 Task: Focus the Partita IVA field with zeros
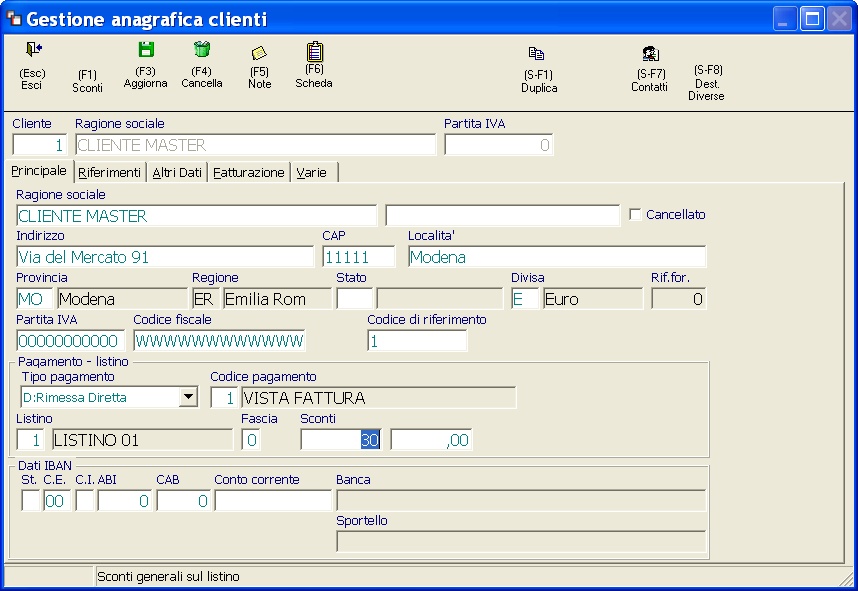point(71,341)
